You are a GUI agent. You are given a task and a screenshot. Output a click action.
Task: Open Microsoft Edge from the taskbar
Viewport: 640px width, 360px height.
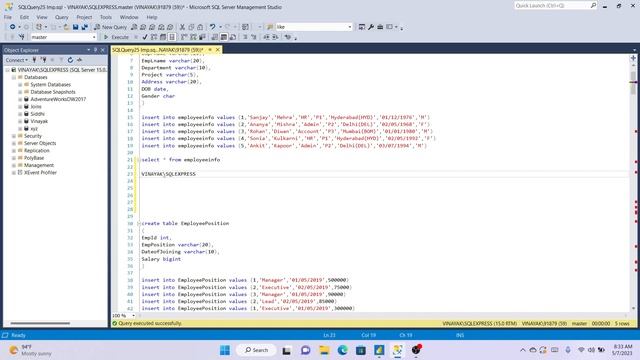(x=342, y=350)
